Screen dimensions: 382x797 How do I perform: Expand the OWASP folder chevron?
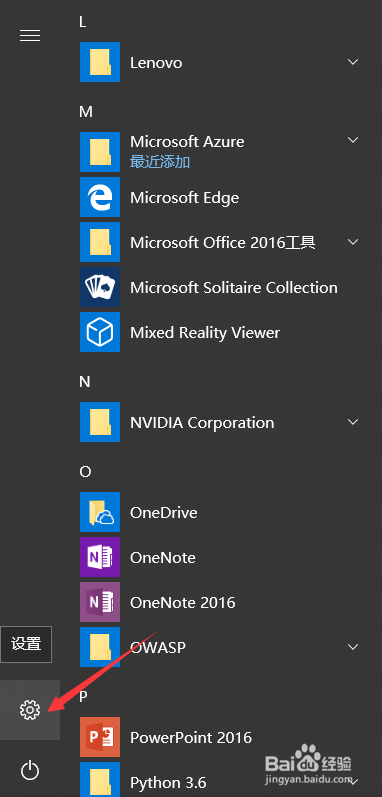(x=353, y=647)
